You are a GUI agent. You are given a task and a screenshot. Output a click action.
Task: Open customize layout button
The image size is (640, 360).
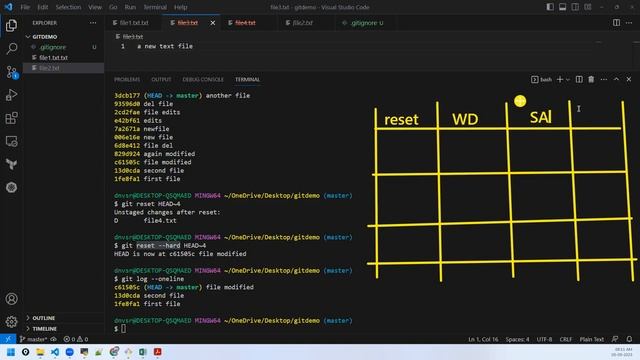pyautogui.click(x=588, y=7)
